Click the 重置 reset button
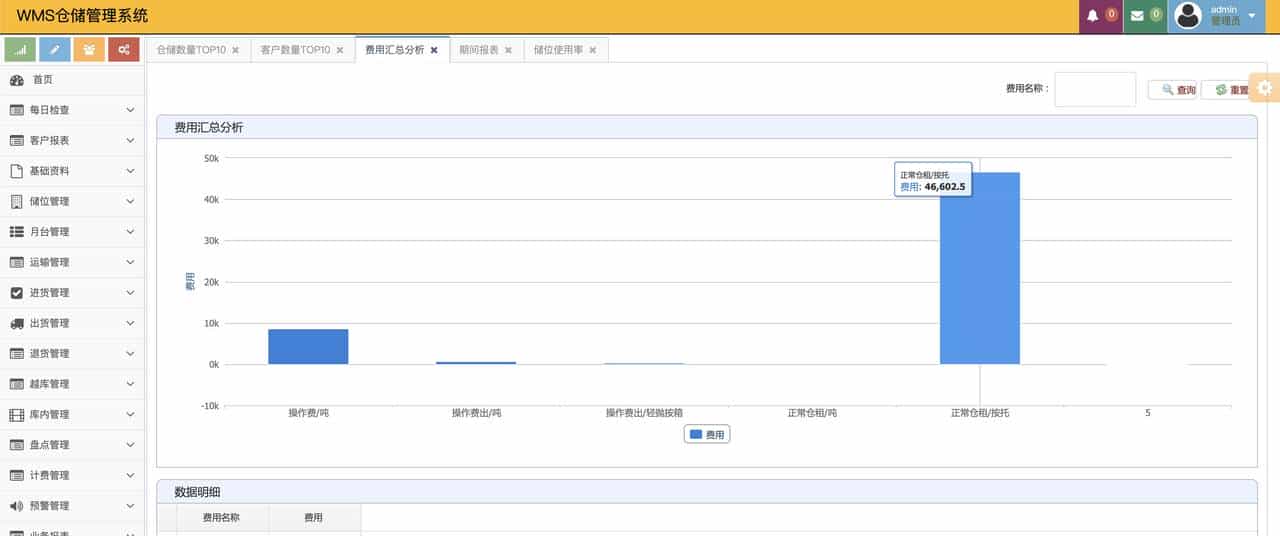 [x=1226, y=90]
